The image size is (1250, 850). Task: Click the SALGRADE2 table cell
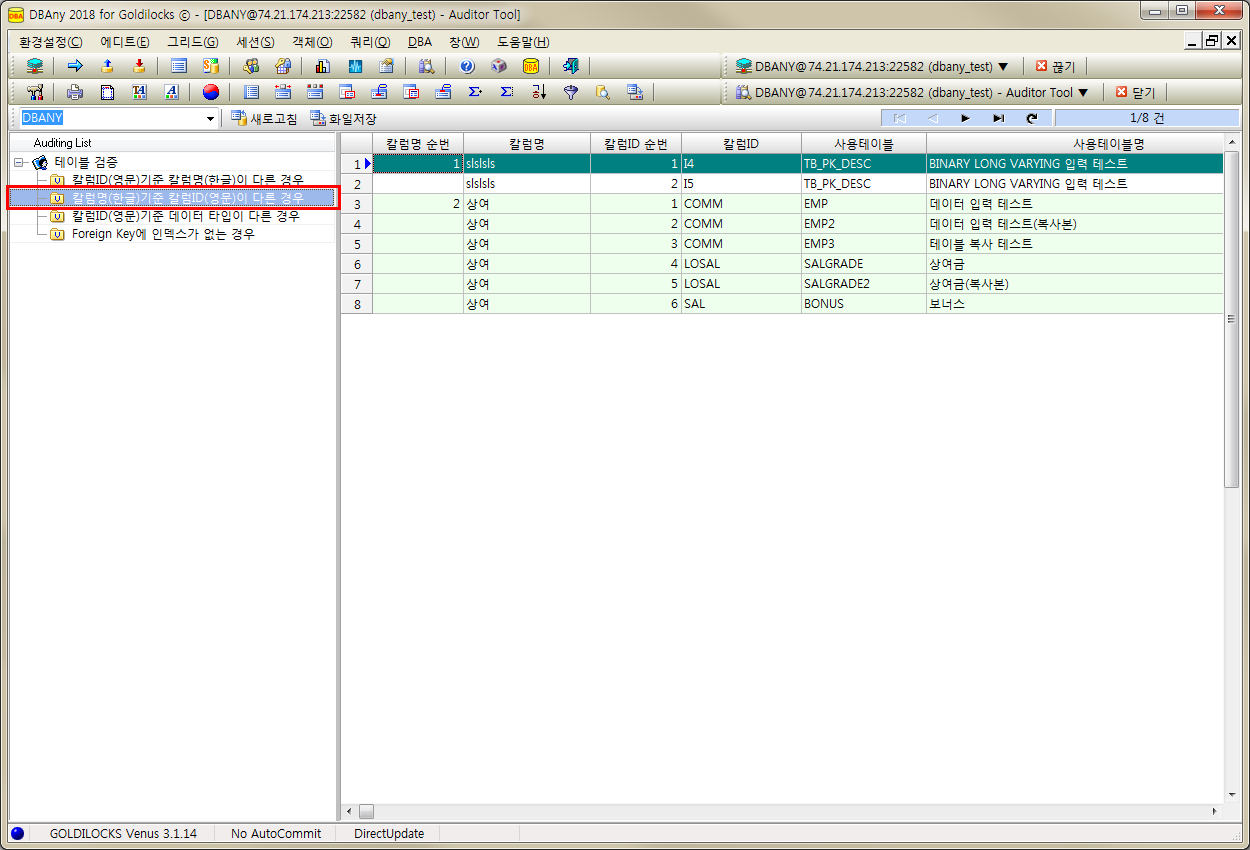point(864,284)
